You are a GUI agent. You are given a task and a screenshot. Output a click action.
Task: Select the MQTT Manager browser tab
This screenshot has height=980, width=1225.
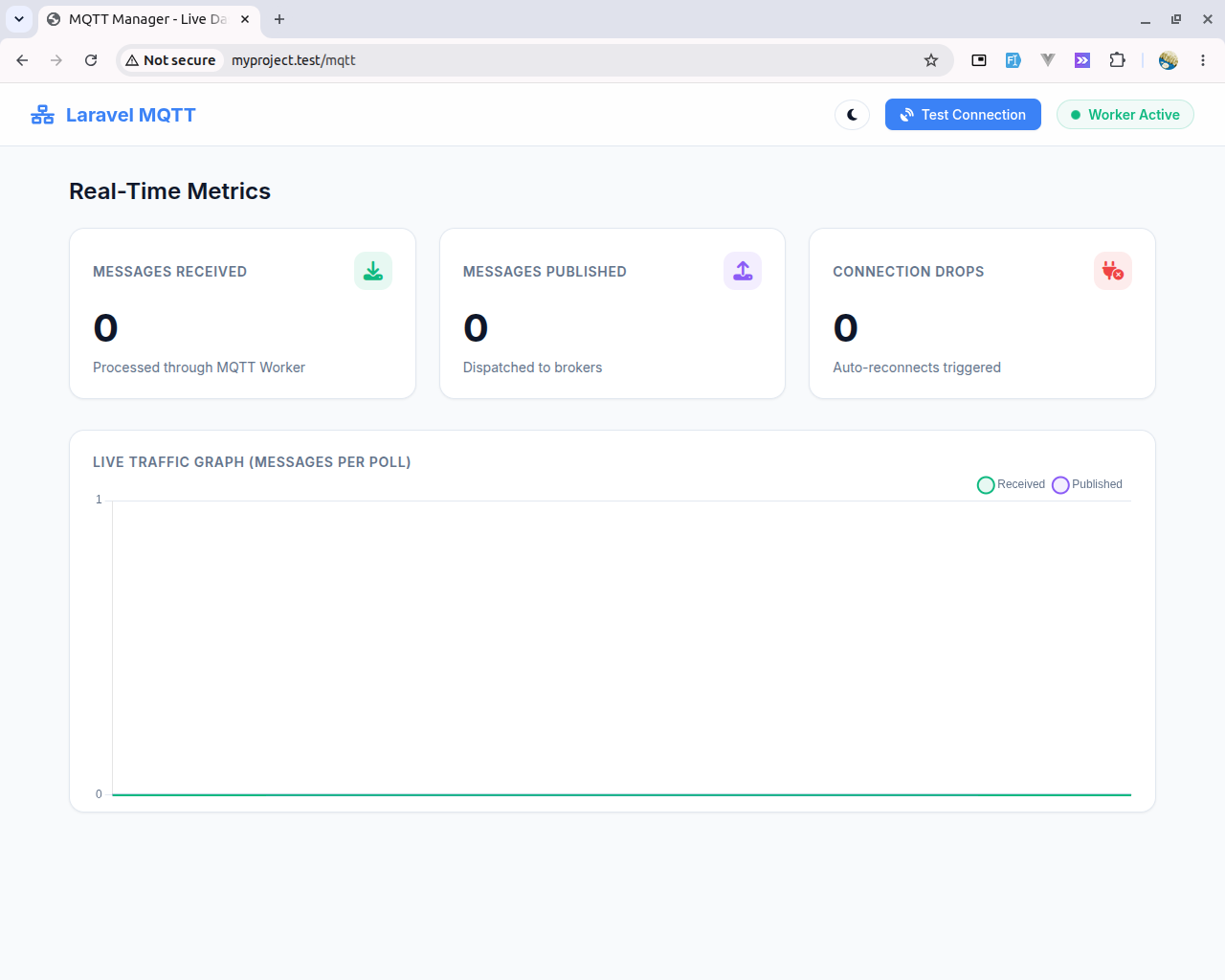pyautogui.click(x=148, y=19)
